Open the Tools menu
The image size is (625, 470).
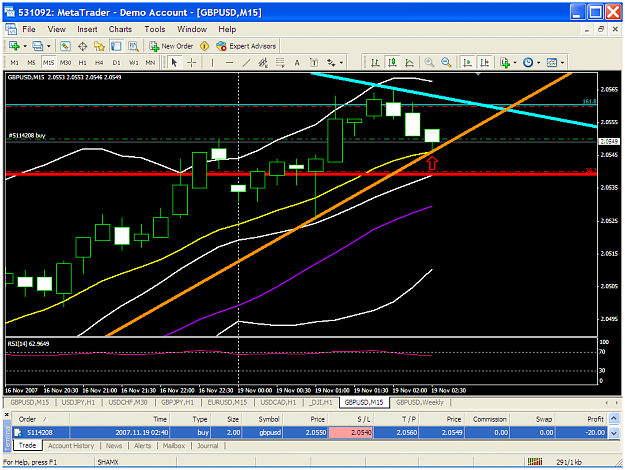pyautogui.click(x=155, y=29)
